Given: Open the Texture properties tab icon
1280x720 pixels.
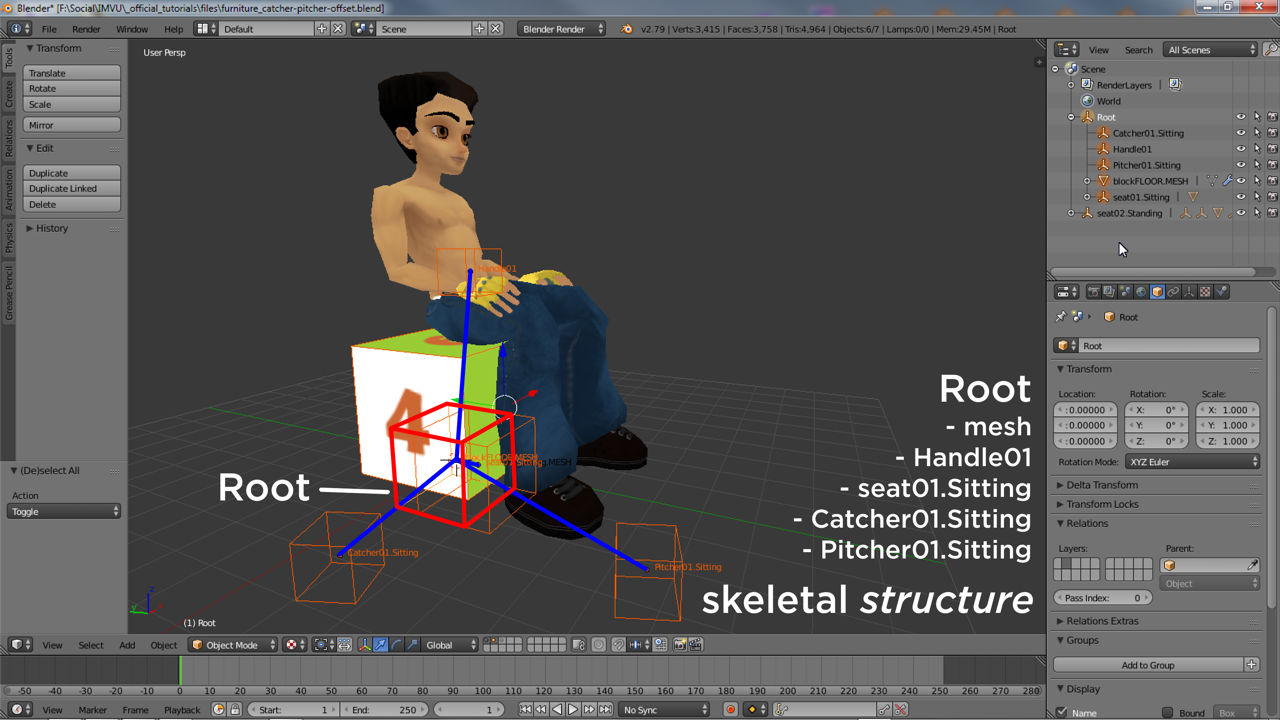Looking at the screenshot, I should click(x=1205, y=292).
